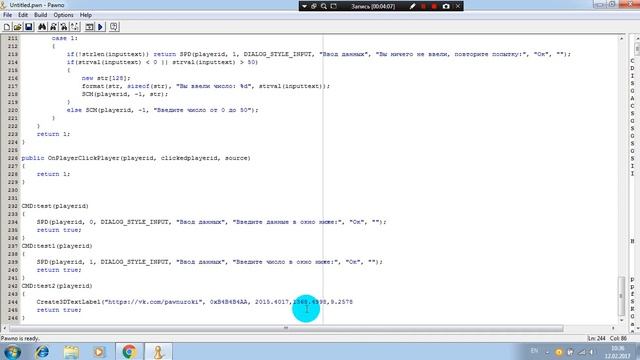640x360 pixels.
Task: Click the Find Next toolbar icon
Action: coord(53,27)
